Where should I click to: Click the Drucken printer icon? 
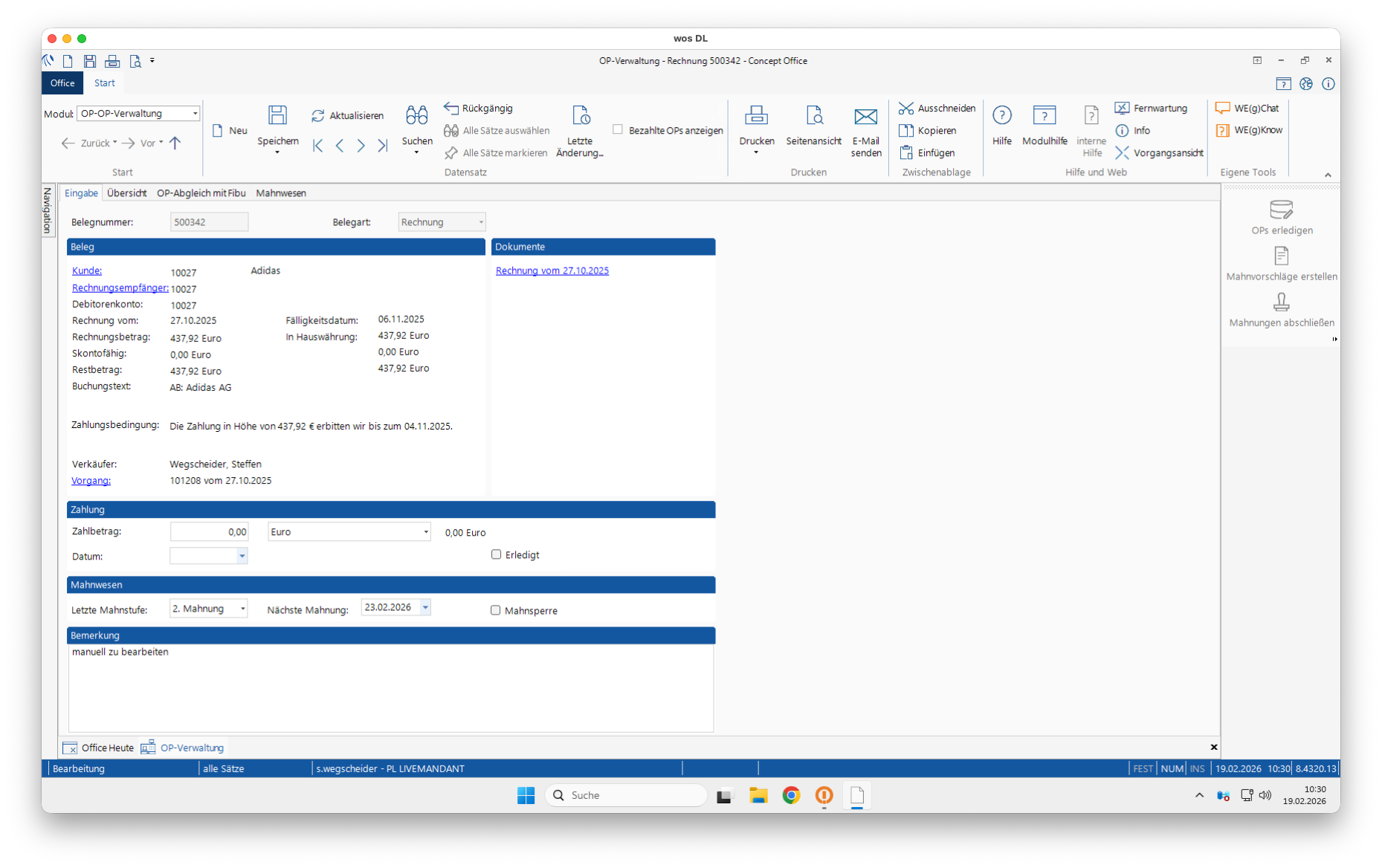coord(756,115)
